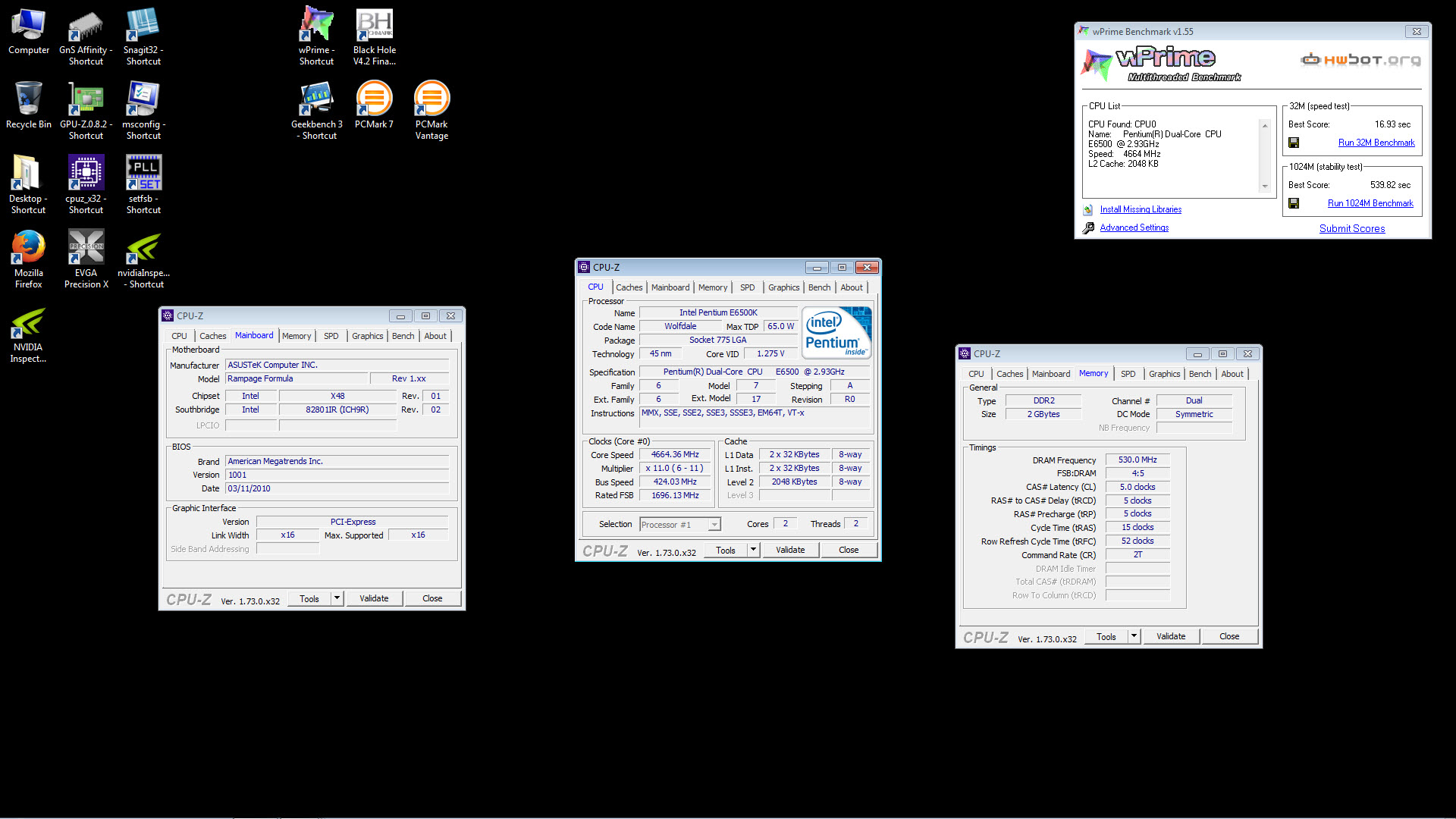Image resolution: width=1456 pixels, height=819 pixels.
Task: Click the 539.82 sec best score
Action: coord(1390,185)
